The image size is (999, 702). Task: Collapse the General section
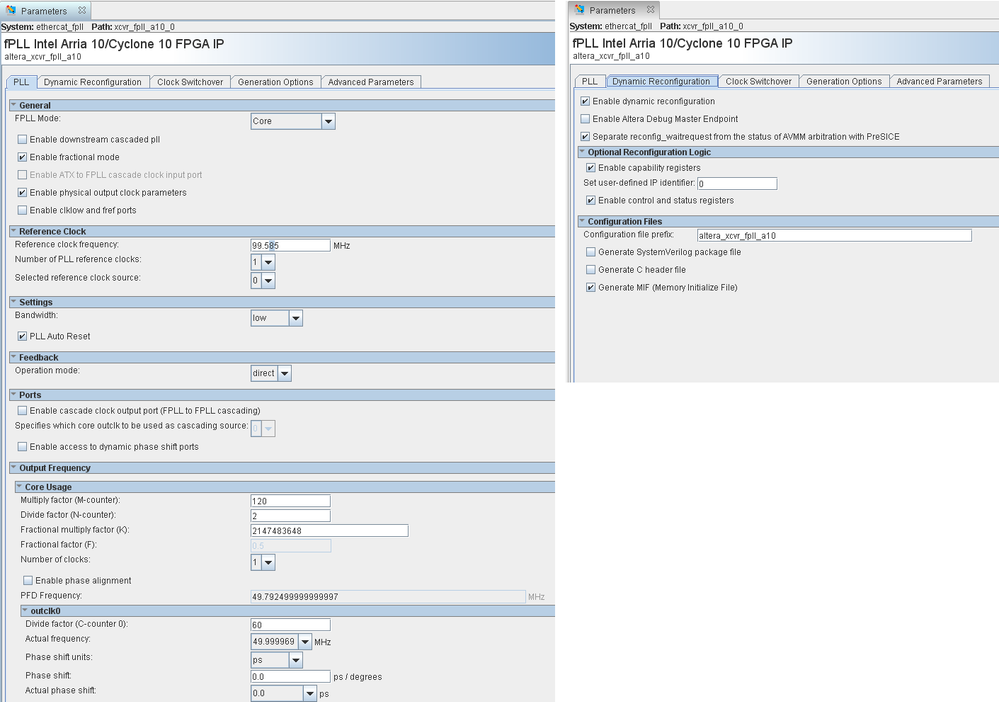(x=13, y=104)
